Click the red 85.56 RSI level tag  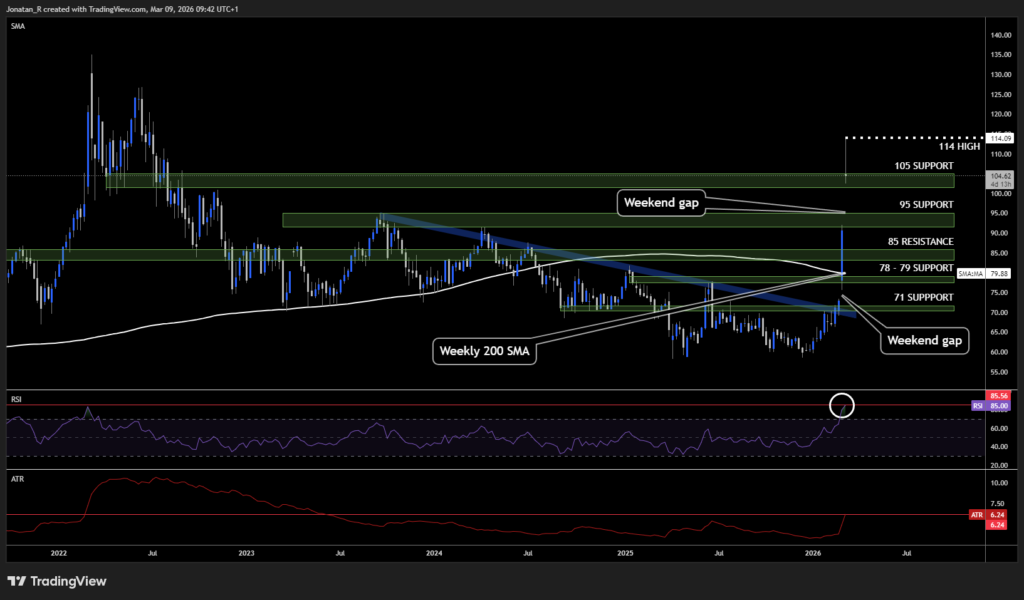[998, 396]
